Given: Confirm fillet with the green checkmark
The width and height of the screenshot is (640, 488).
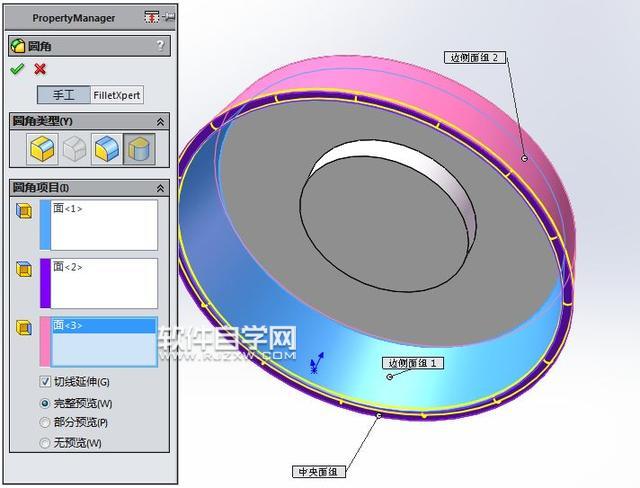Looking at the screenshot, I should (17, 69).
